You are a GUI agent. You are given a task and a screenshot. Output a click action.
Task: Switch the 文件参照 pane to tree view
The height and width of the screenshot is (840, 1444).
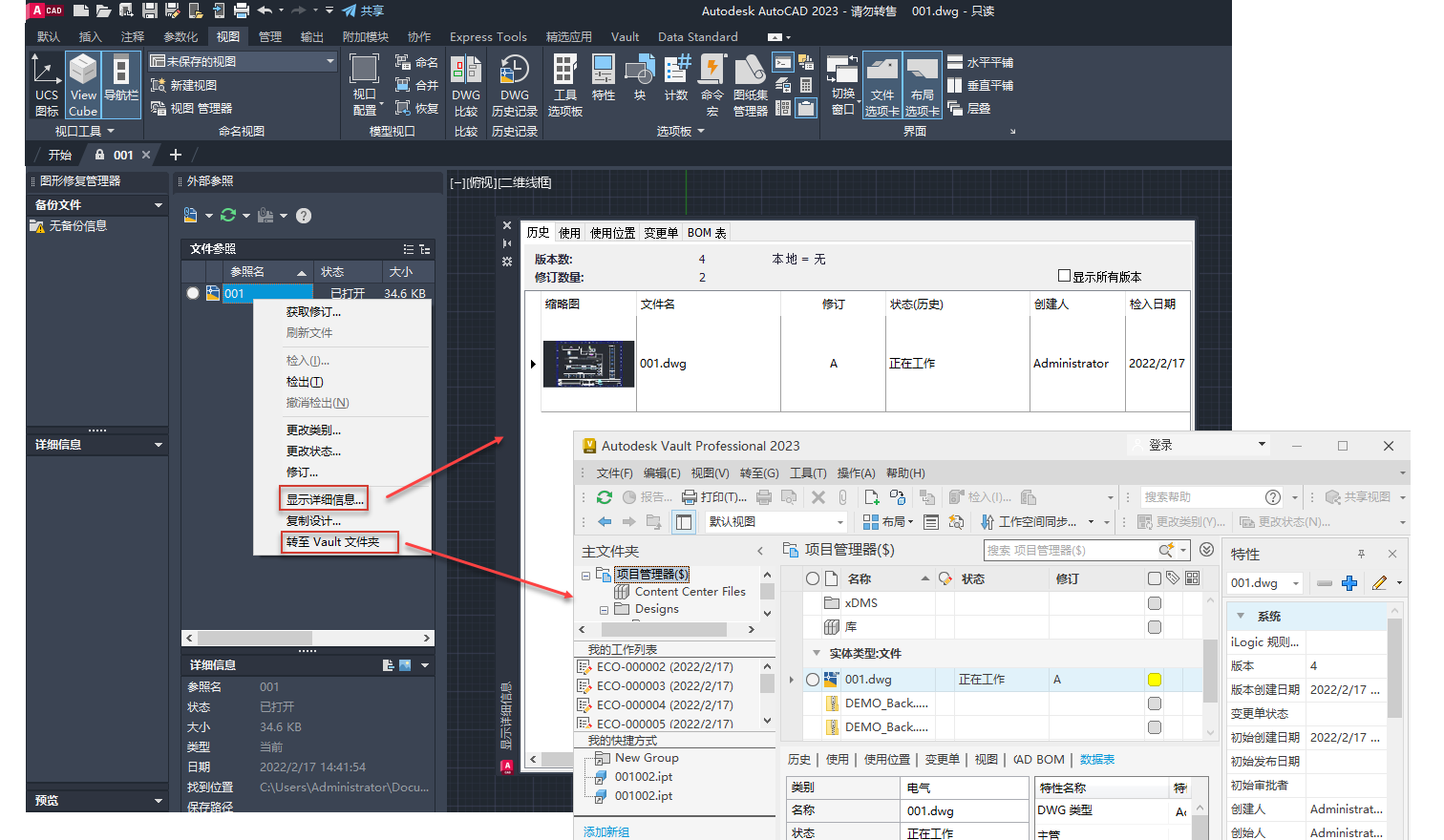click(x=425, y=249)
